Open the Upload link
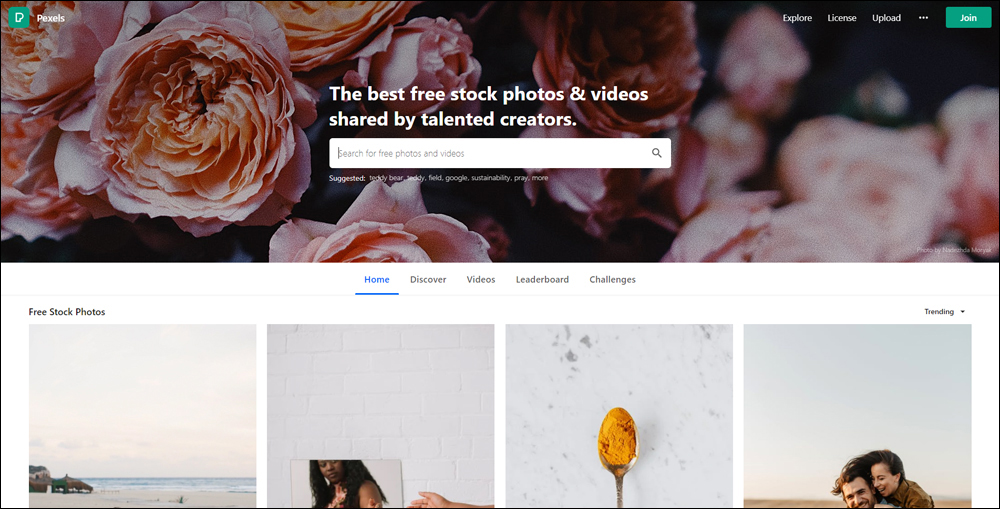This screenshot has width=1000, height=509. [x=886, y=18]
